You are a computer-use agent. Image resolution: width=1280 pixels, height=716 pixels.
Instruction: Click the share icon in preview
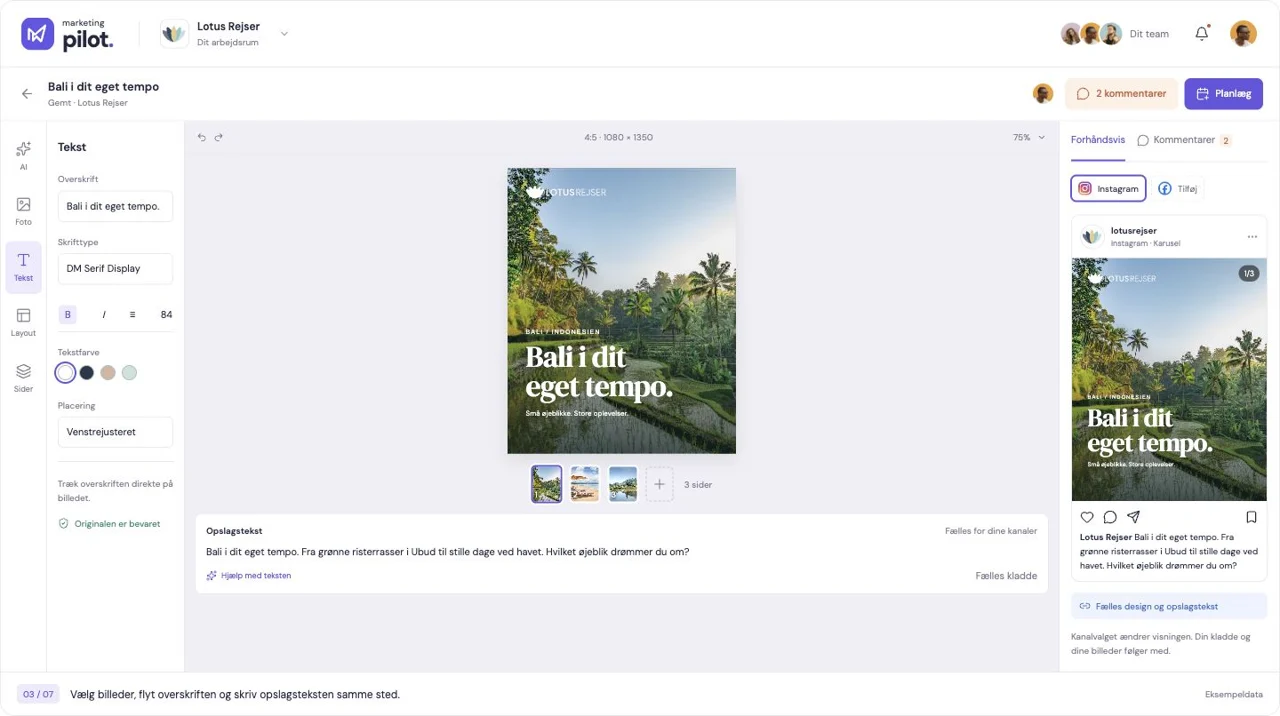click(x=1133, y=517)
